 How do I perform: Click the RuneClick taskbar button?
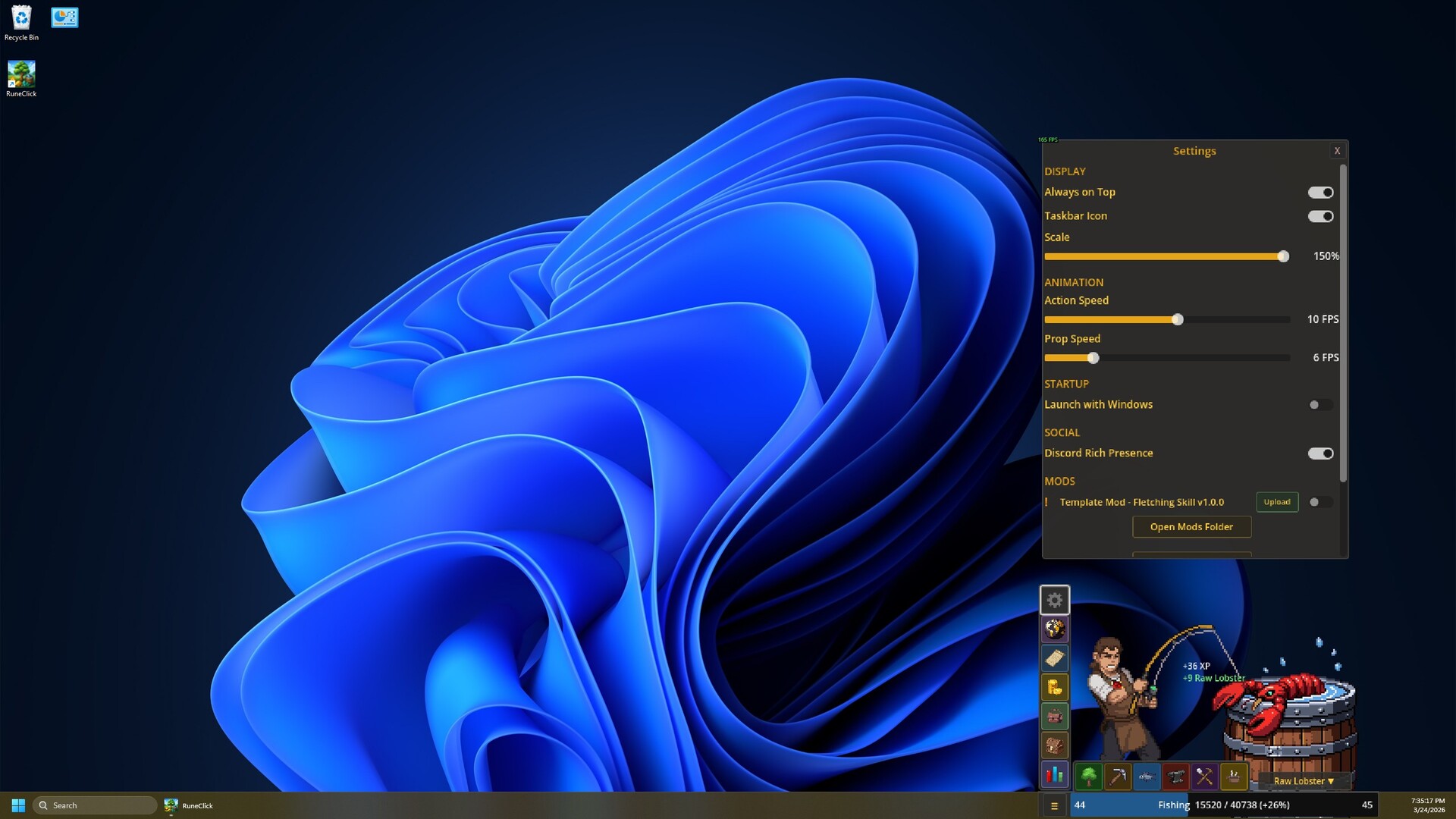(190, 805)
